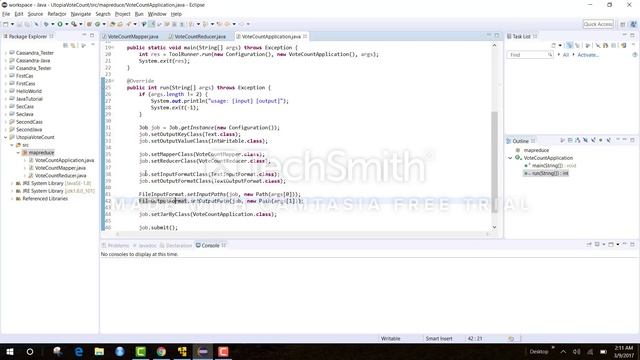Click the New Java Package toolbar icon

[x=89, y=24]
